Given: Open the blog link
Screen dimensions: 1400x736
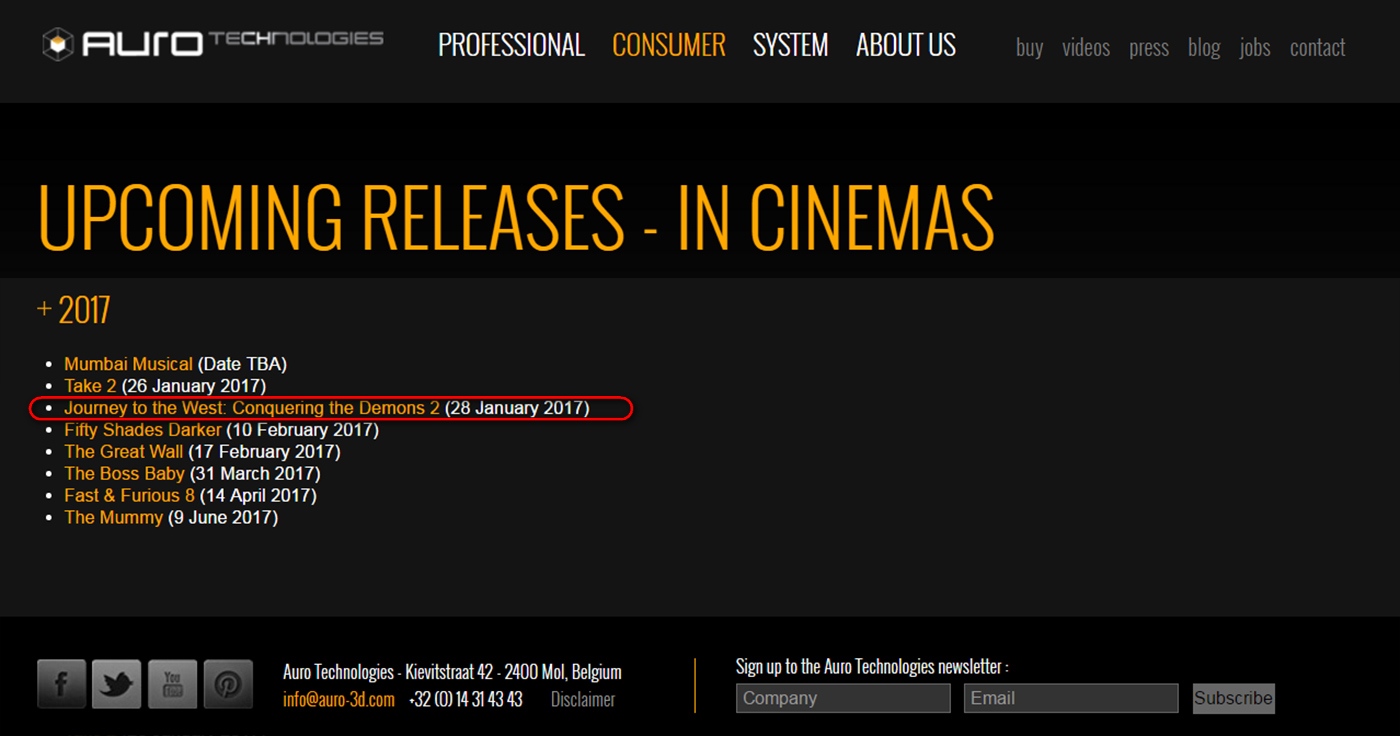Looking at the screenshot, I should pos(1203,47).
